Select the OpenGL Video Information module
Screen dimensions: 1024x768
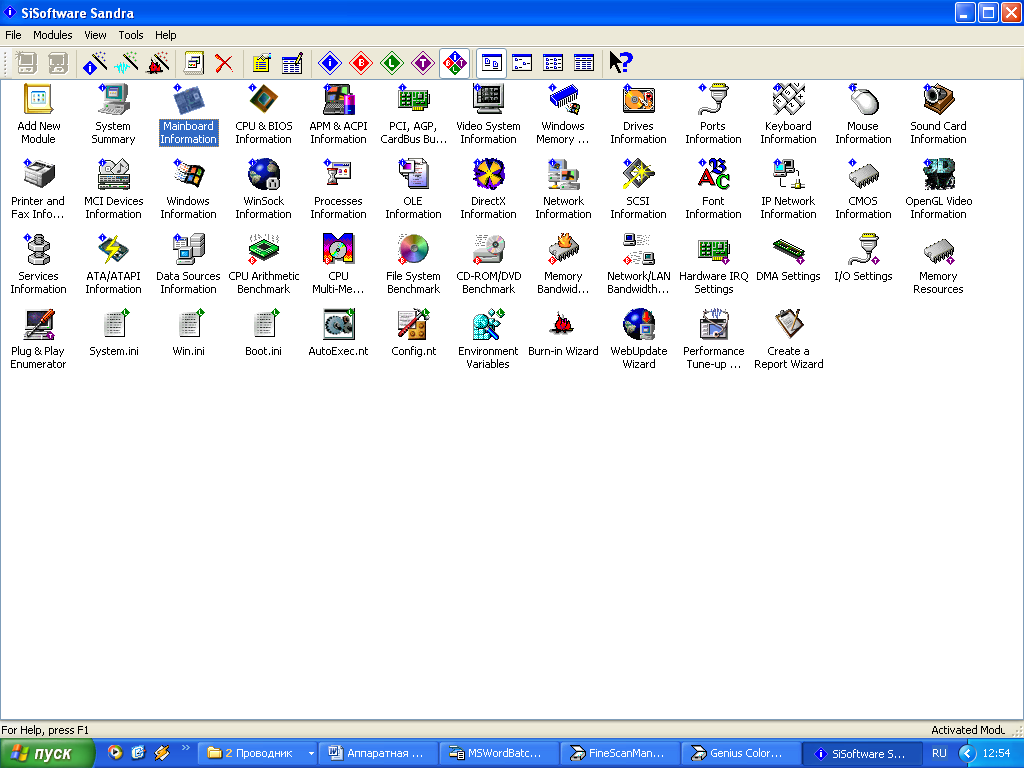pos(938,189)
